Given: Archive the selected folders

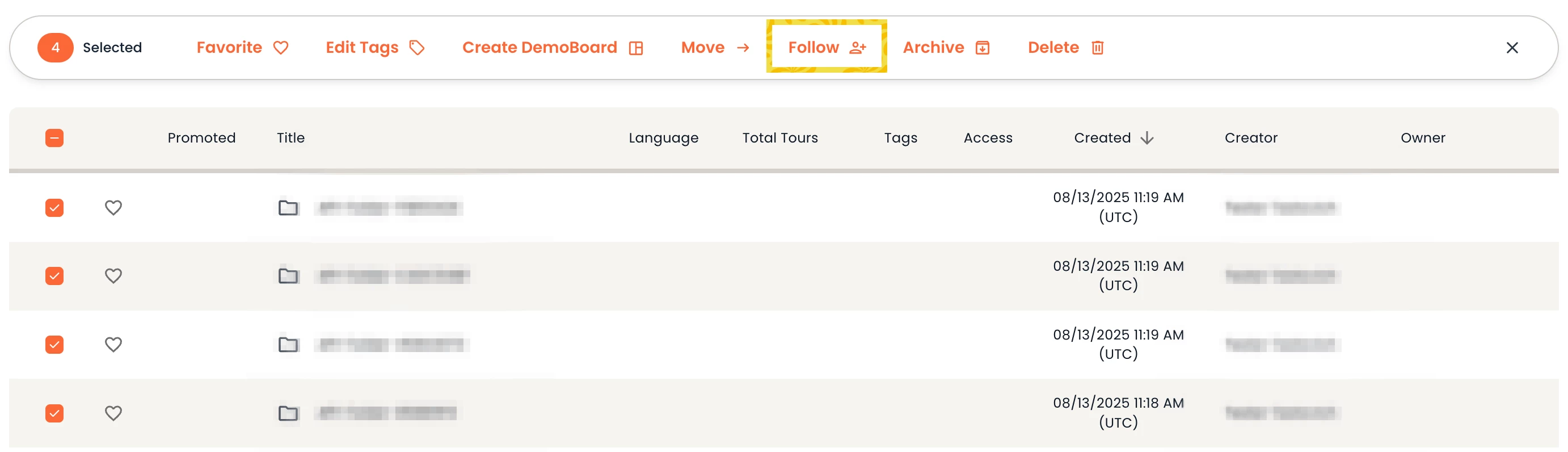Looking at the screenshot, I should (x=945, y=48).
